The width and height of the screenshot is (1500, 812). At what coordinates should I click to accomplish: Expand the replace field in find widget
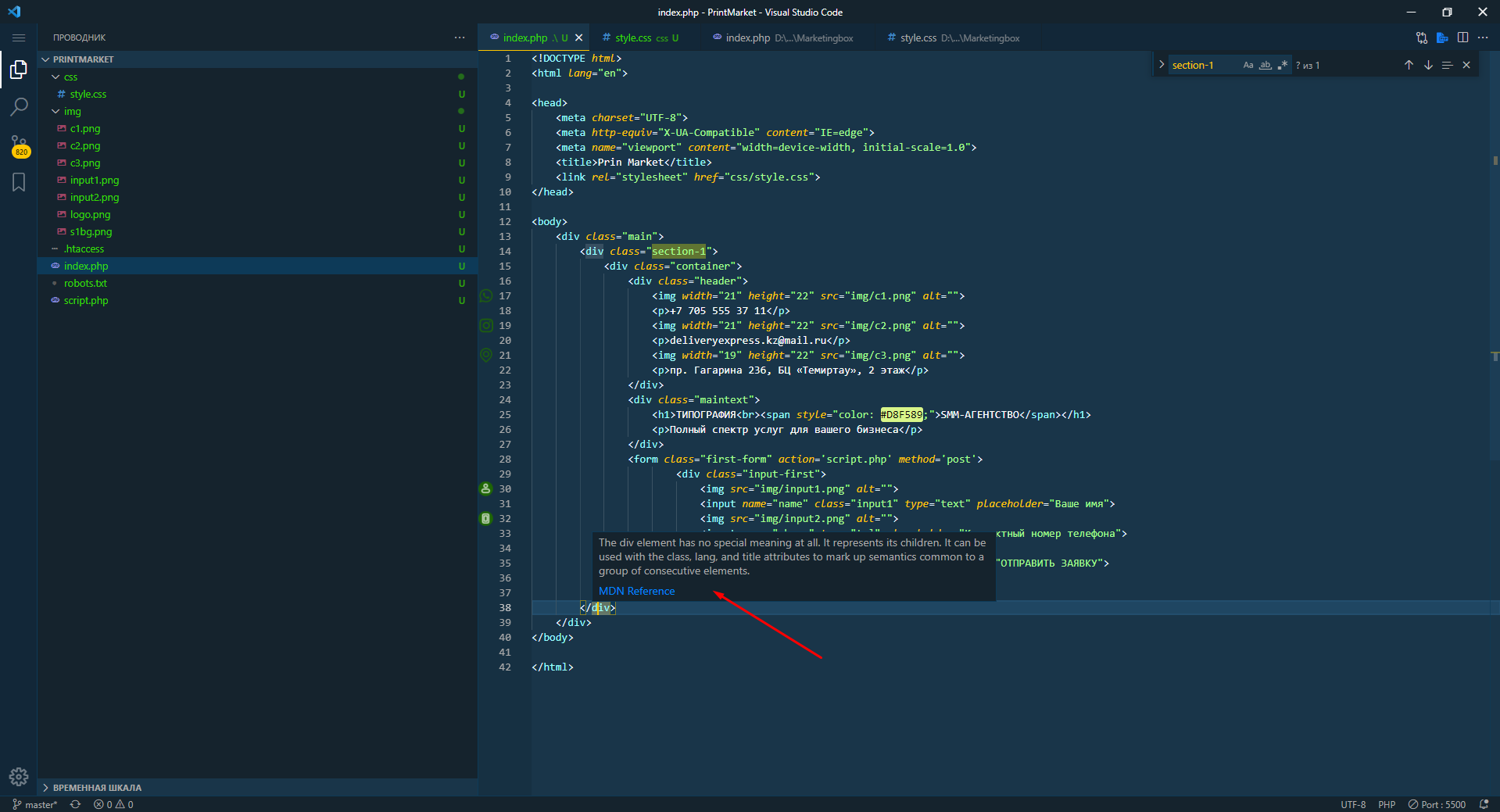click(1162, 65)
